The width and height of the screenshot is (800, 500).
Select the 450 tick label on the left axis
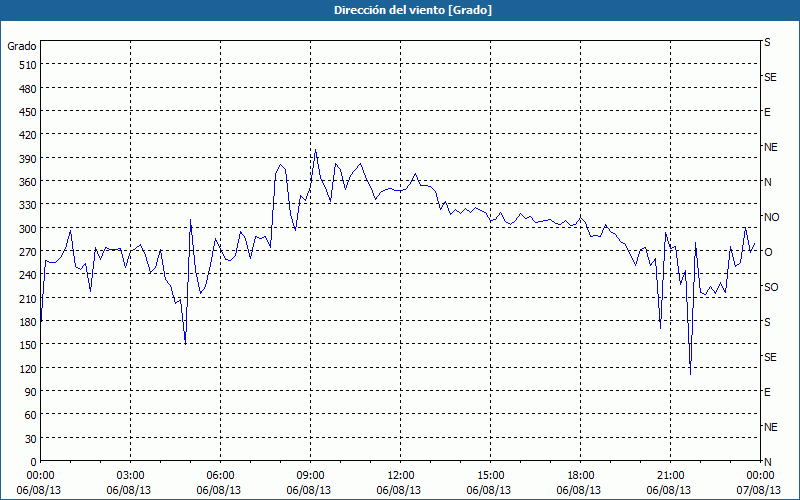coord(29,112)
